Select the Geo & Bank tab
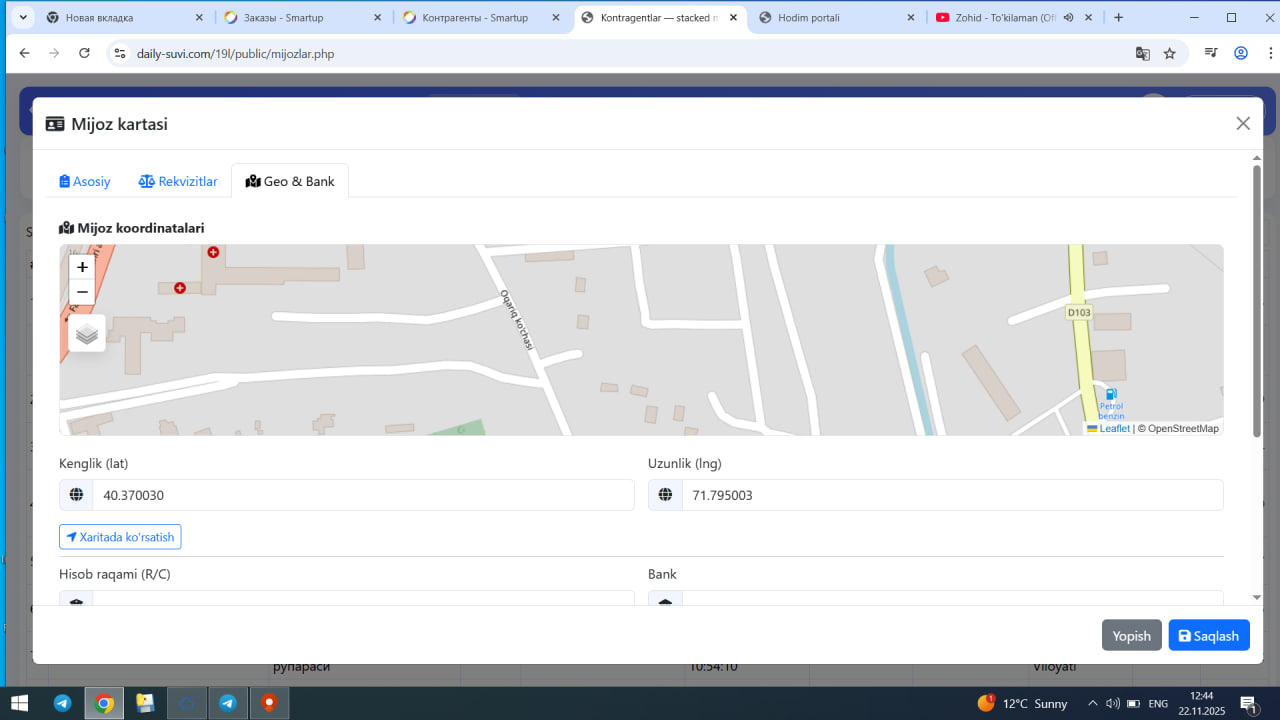The image size is (1280, 720). (x=290, y=181)
